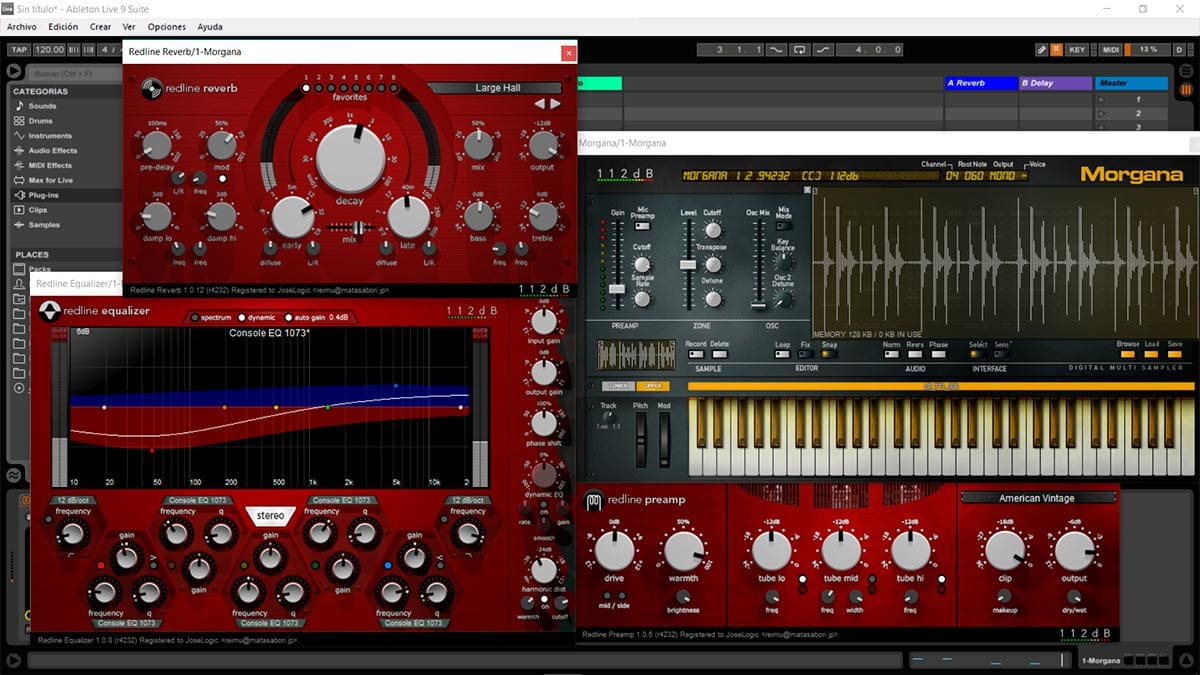Open the Sounds category in browser
The width and height of the screenshot is (1200, 675).
[x=43, y=106]
